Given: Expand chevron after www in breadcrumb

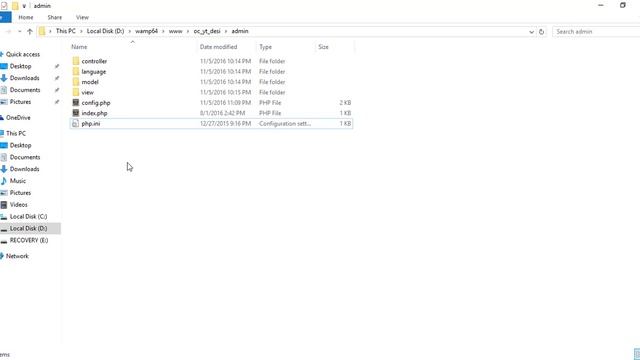Looking at the screenshot, I should 188,31.
